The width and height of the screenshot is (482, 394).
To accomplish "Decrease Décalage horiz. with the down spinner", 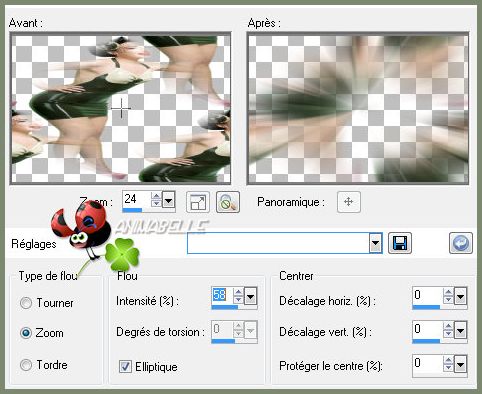I will click(x=448, y=299).
